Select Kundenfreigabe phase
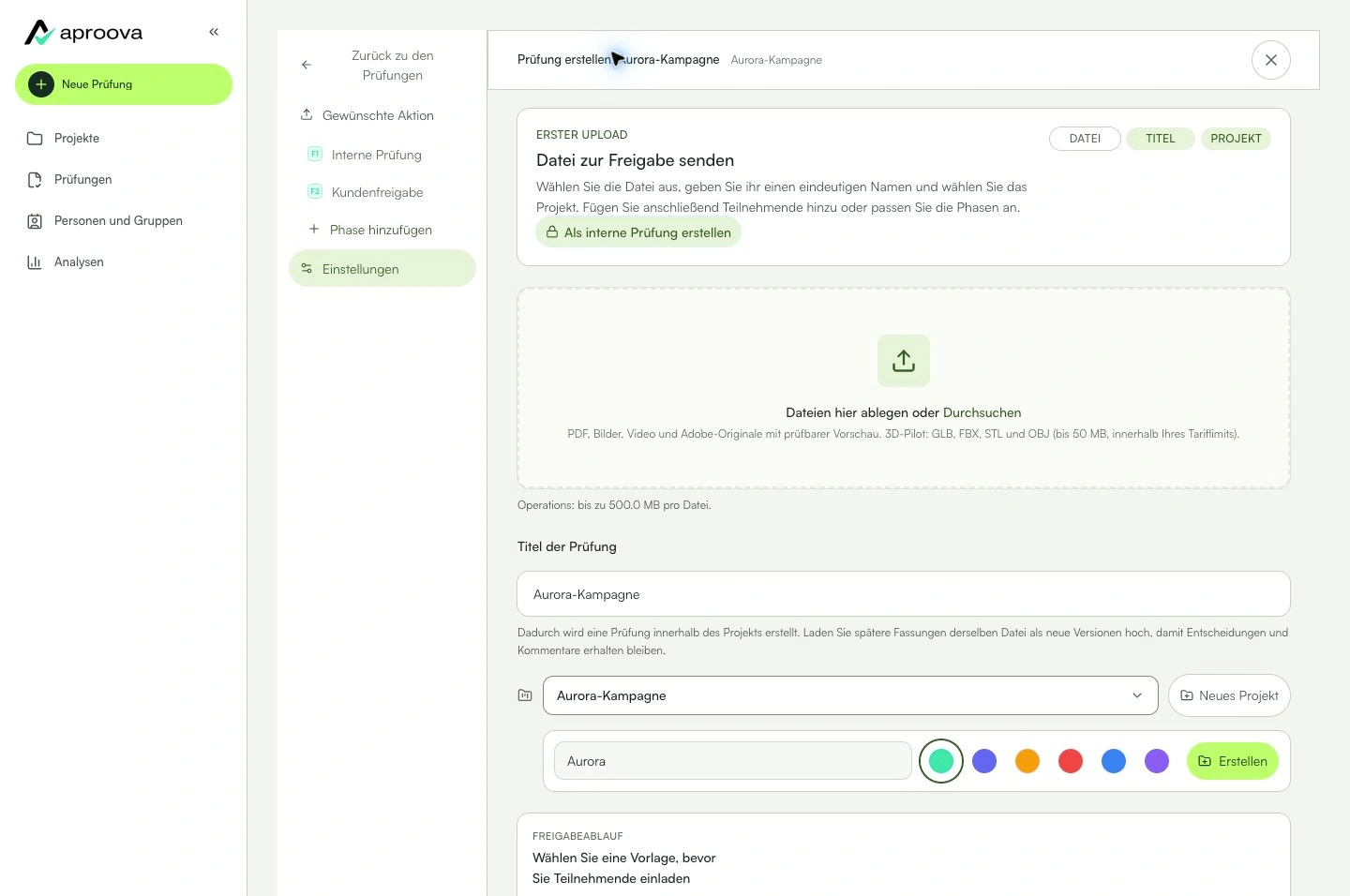 point(382,192)
